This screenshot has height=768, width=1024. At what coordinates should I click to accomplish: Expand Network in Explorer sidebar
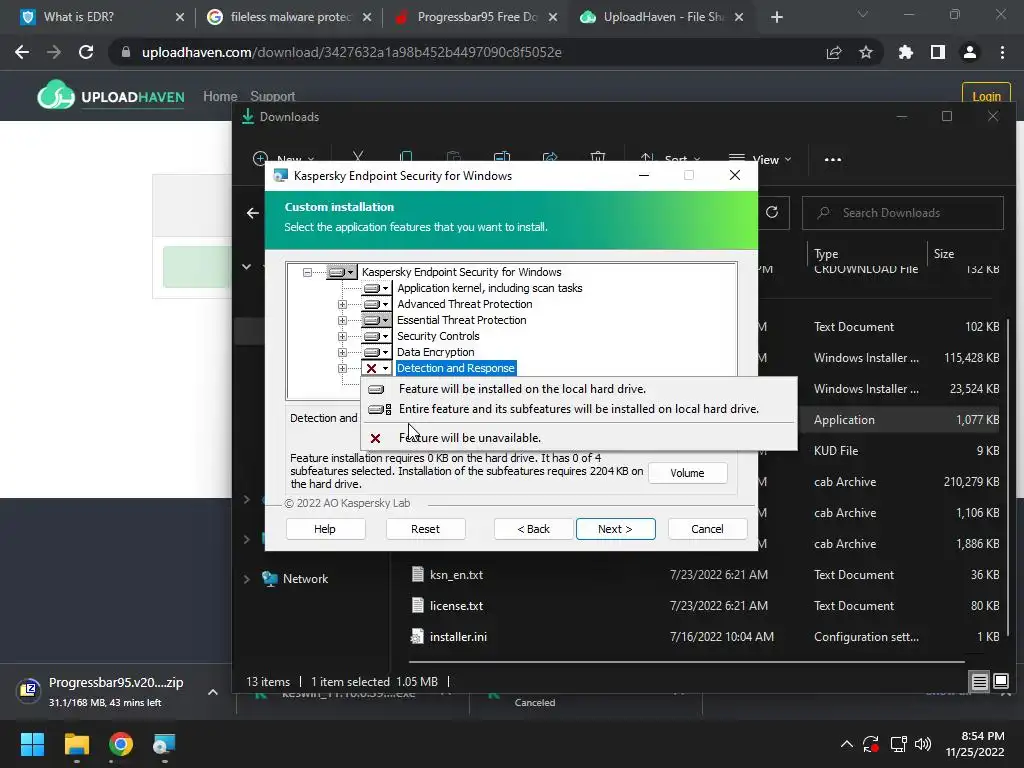[x=247, y=579]
